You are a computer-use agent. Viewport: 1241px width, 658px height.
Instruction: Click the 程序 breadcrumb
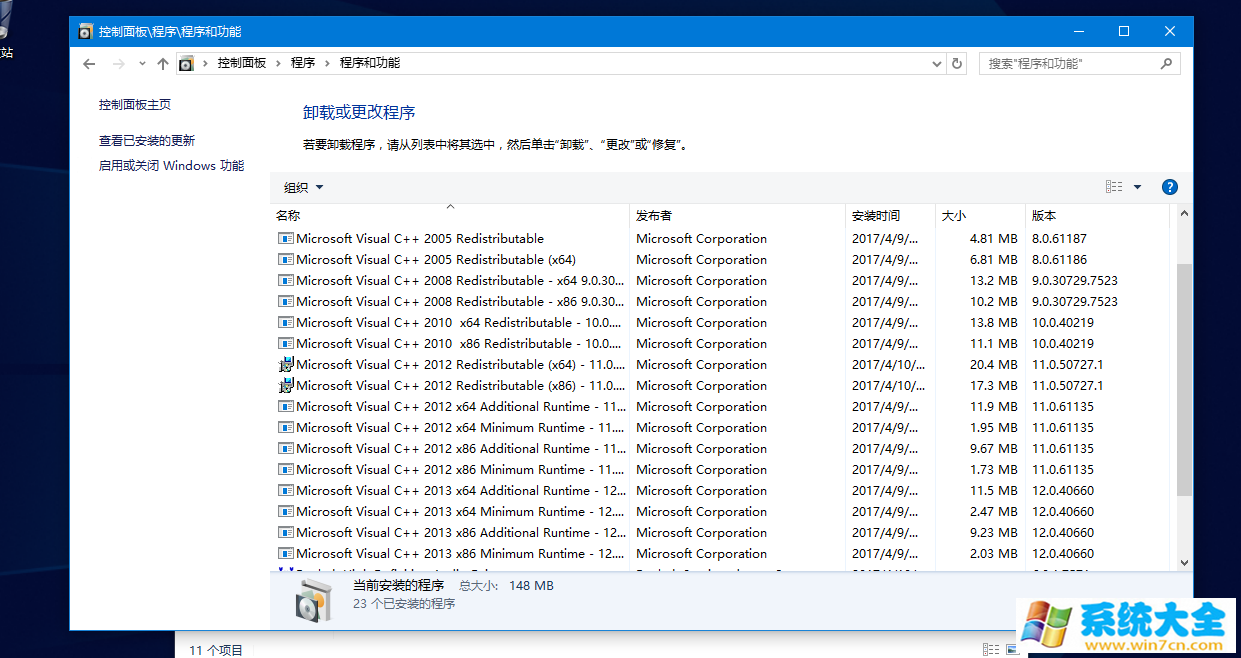[303, 63]
